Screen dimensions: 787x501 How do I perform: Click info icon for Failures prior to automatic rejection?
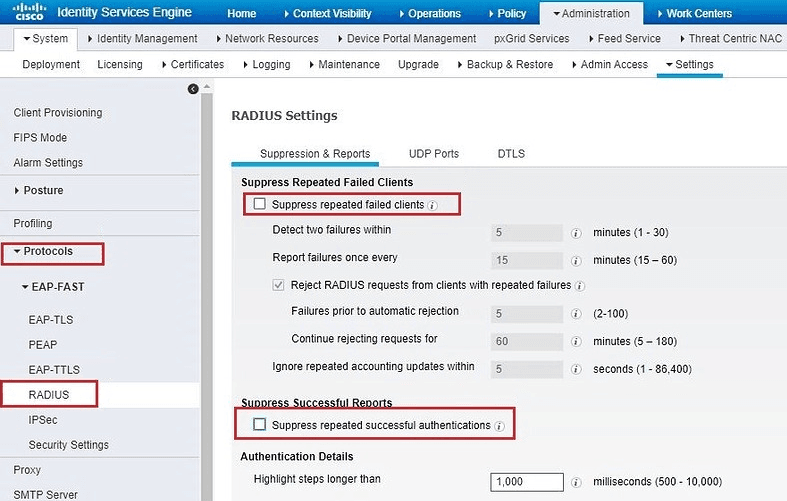(576, 313)
